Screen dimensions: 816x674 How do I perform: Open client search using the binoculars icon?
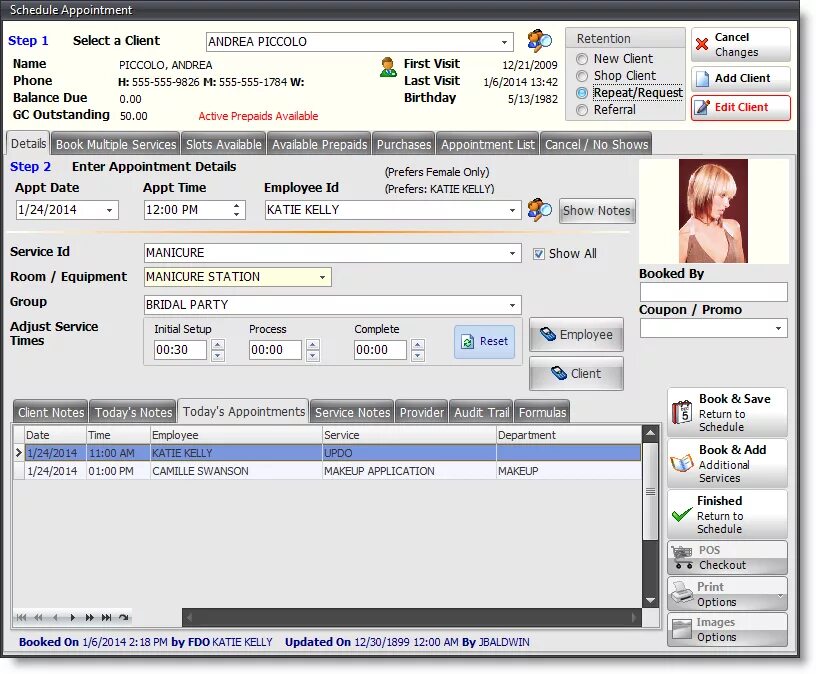539,42
